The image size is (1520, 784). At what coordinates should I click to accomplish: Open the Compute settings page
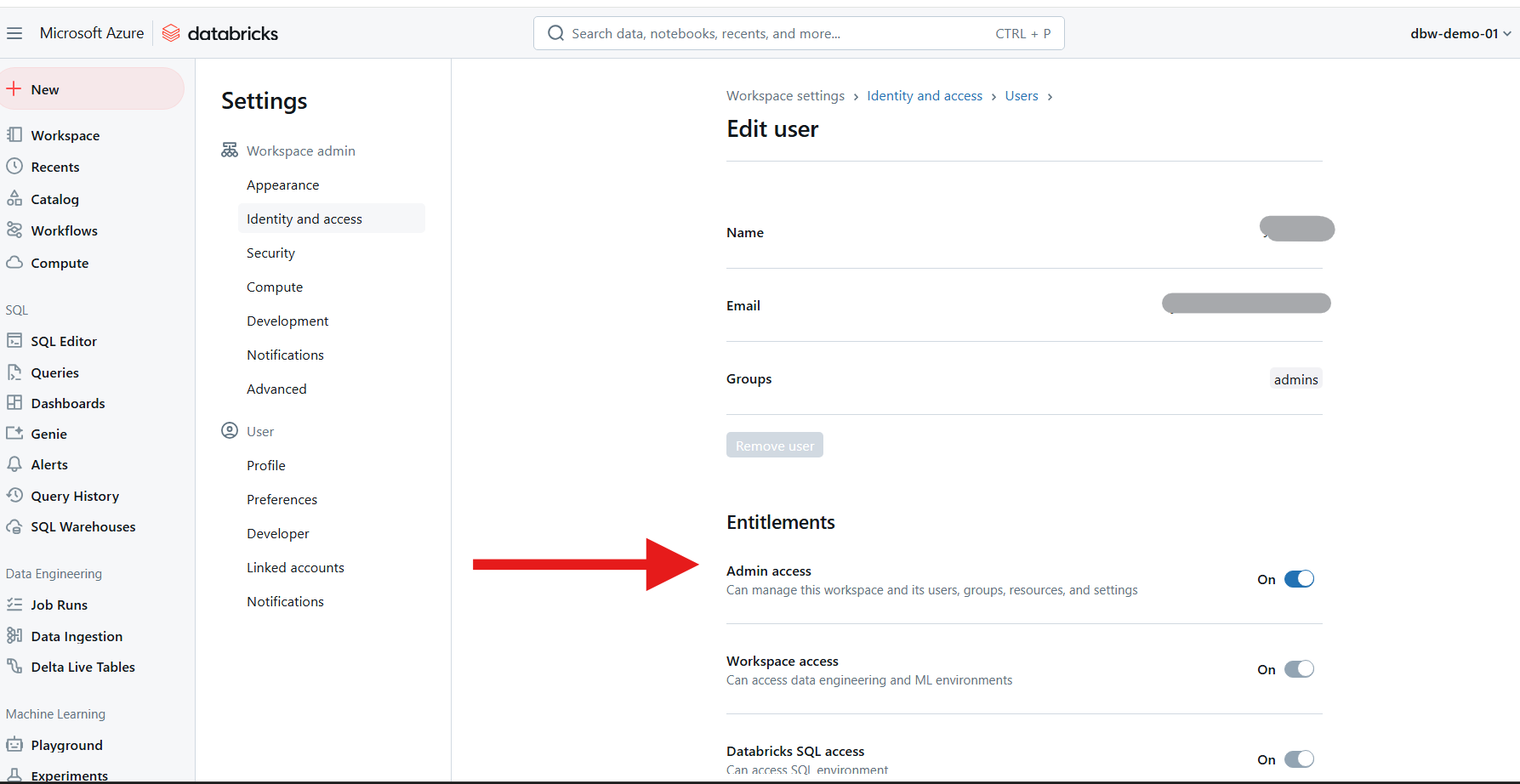tap(275, 287)
